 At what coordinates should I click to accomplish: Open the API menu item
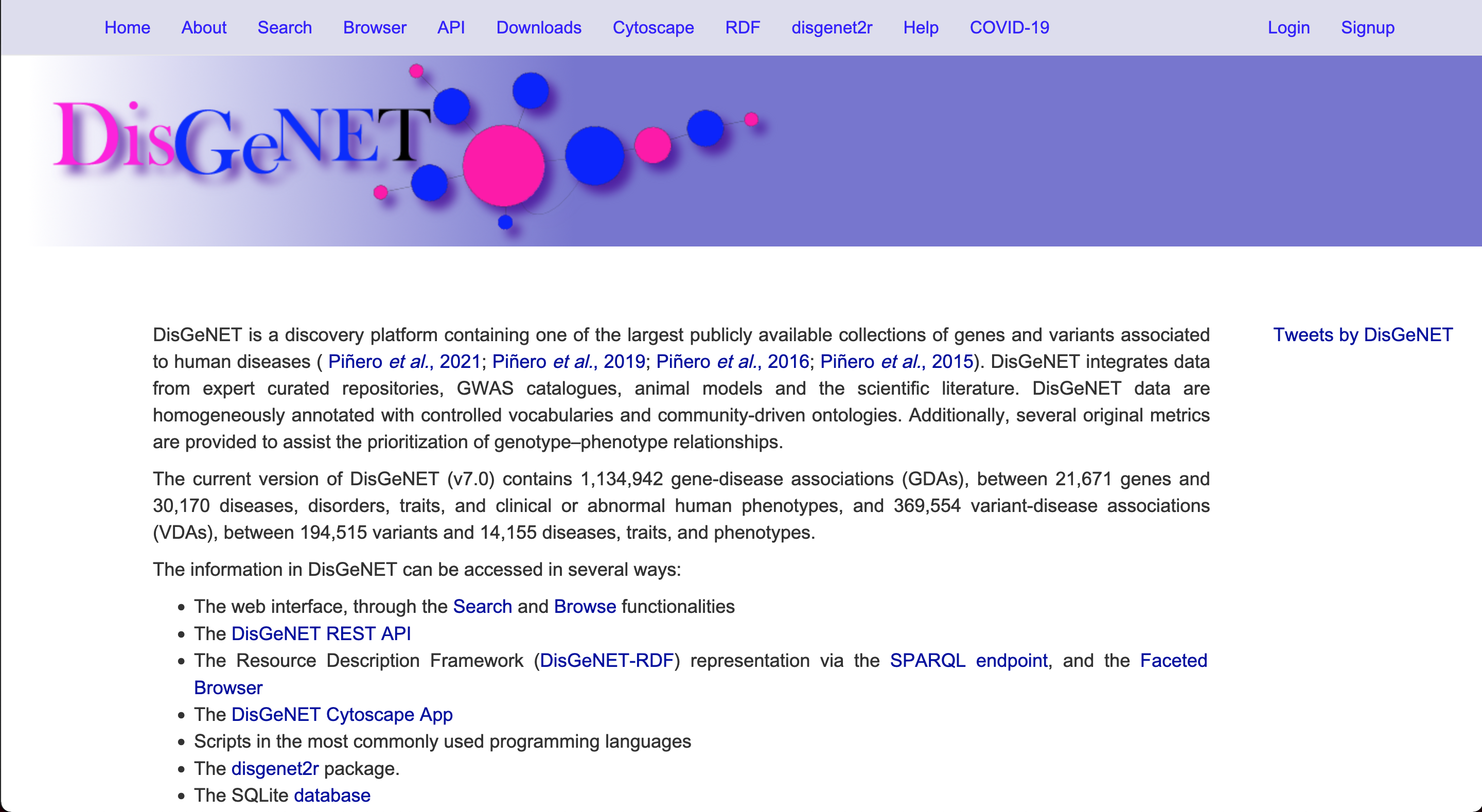coord(450,27)
